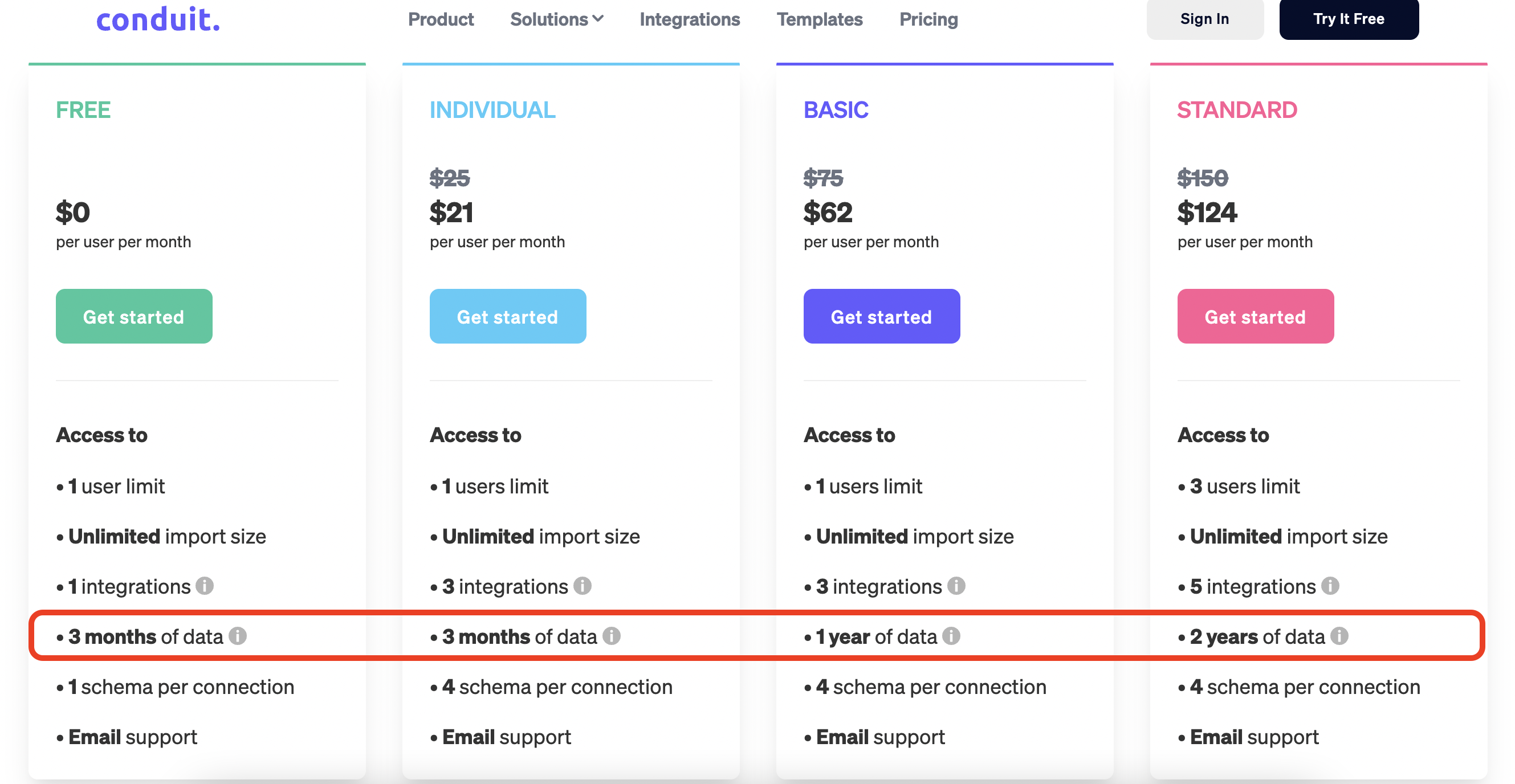The image size is (1515, 784).
Task: Open the Templates nav link
Action: coord(819,19)
